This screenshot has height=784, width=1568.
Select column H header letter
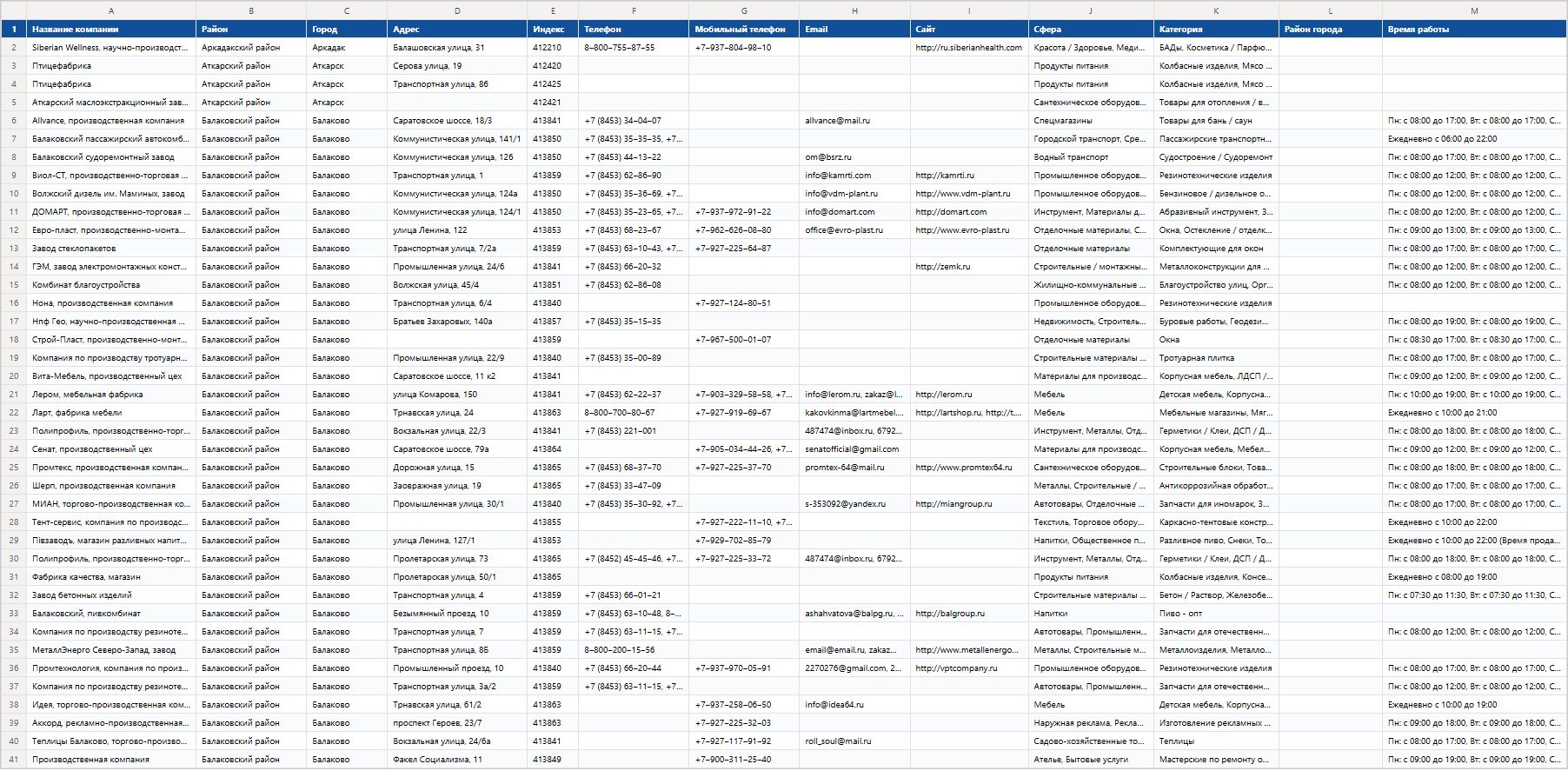click(x=854, y=11)
